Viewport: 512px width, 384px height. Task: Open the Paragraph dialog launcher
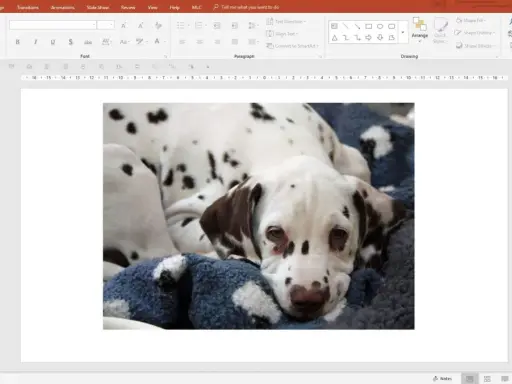pos(320,57)
